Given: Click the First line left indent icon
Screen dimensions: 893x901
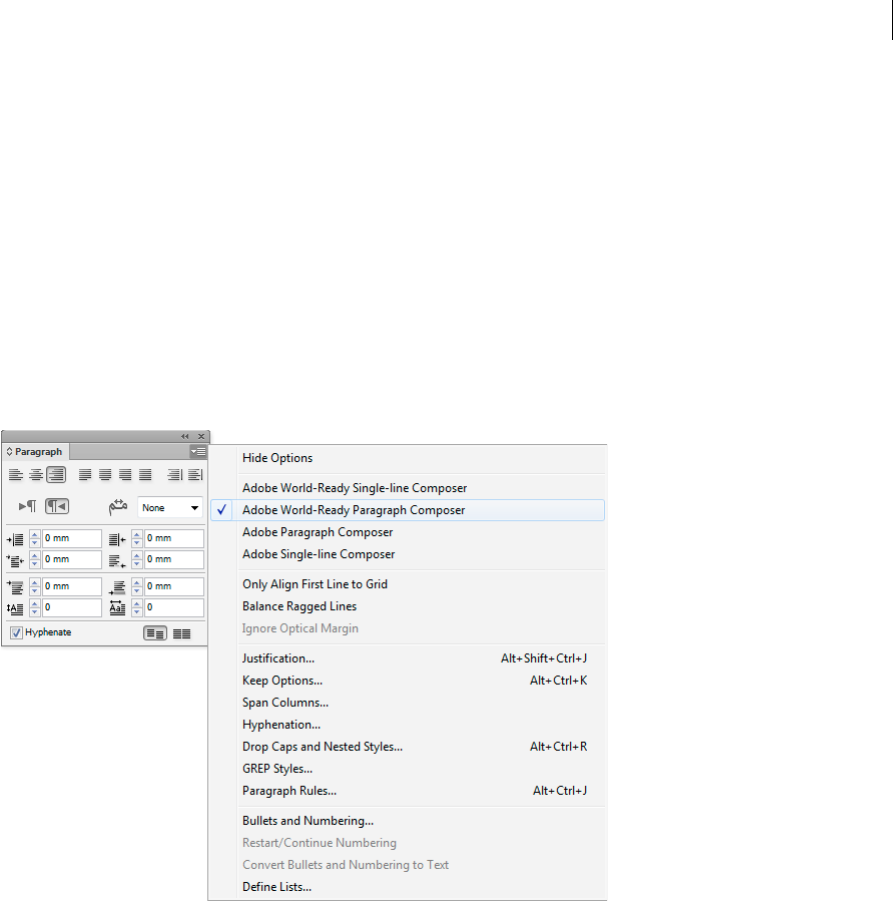Looking at the screenshot, I should 15,560.
